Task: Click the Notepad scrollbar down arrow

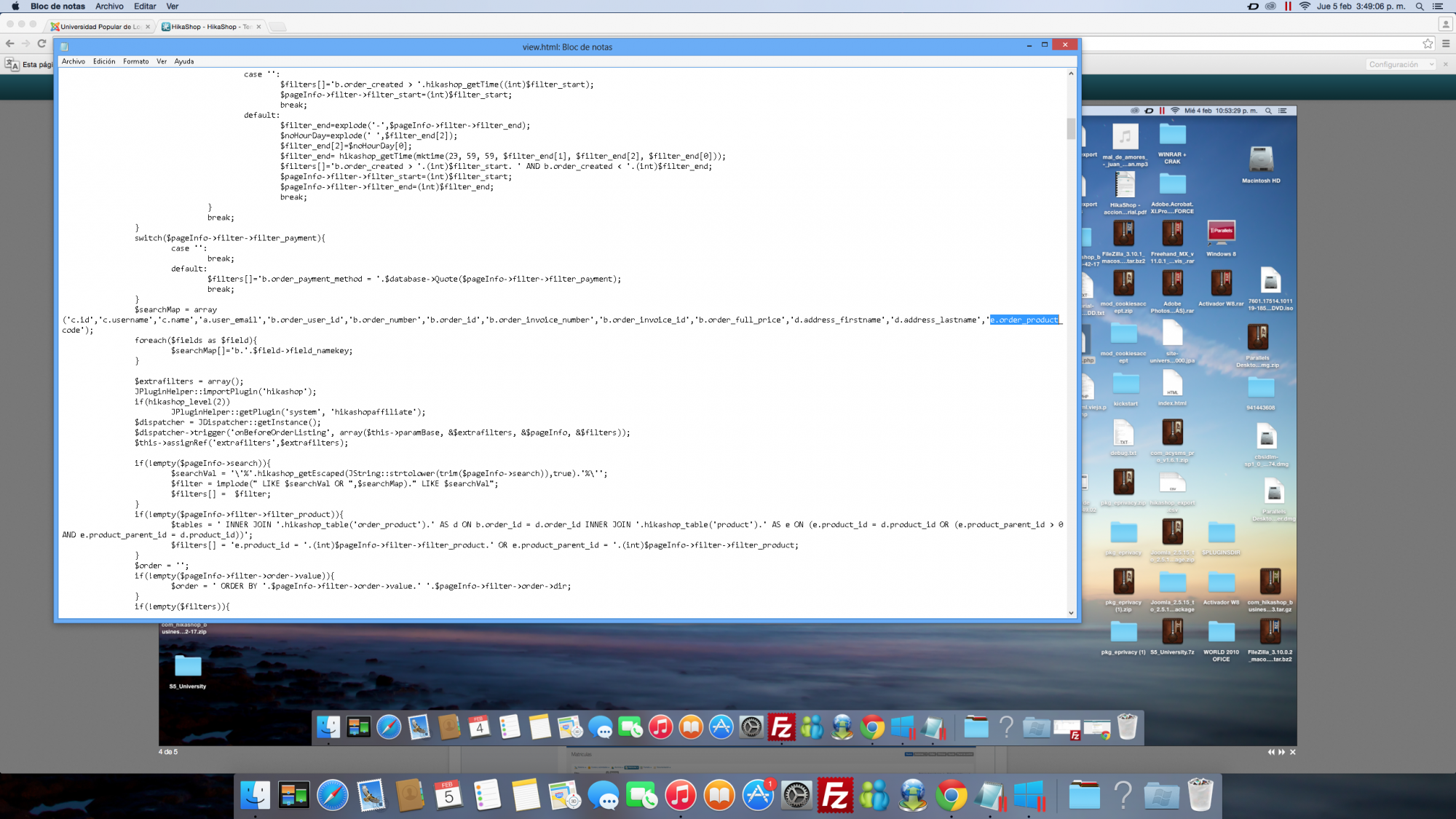Action: (x=1071, y=613)
